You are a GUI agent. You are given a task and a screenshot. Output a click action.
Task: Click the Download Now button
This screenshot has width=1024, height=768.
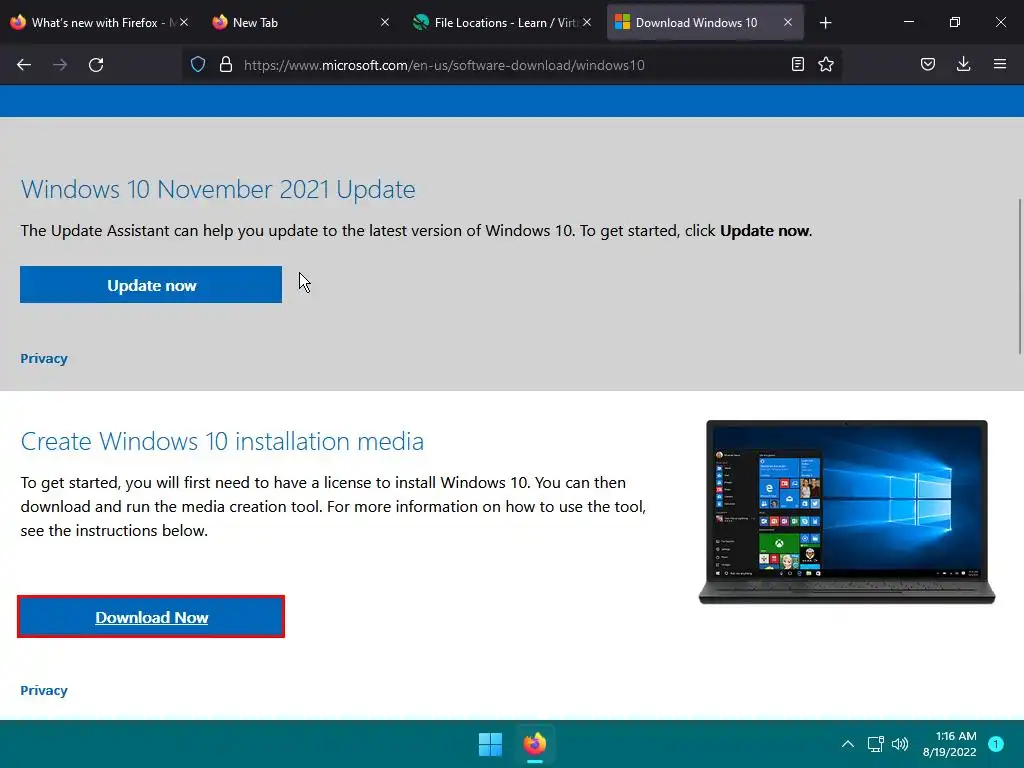pos(151,616)
